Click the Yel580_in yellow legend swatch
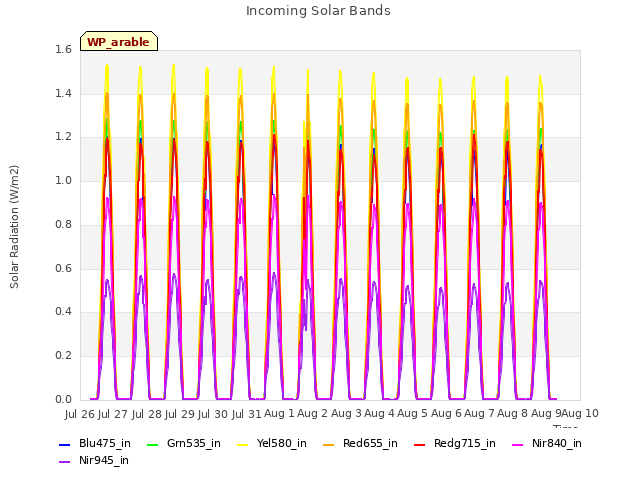Viewport: 640px width, 480px height. [242, 444]
